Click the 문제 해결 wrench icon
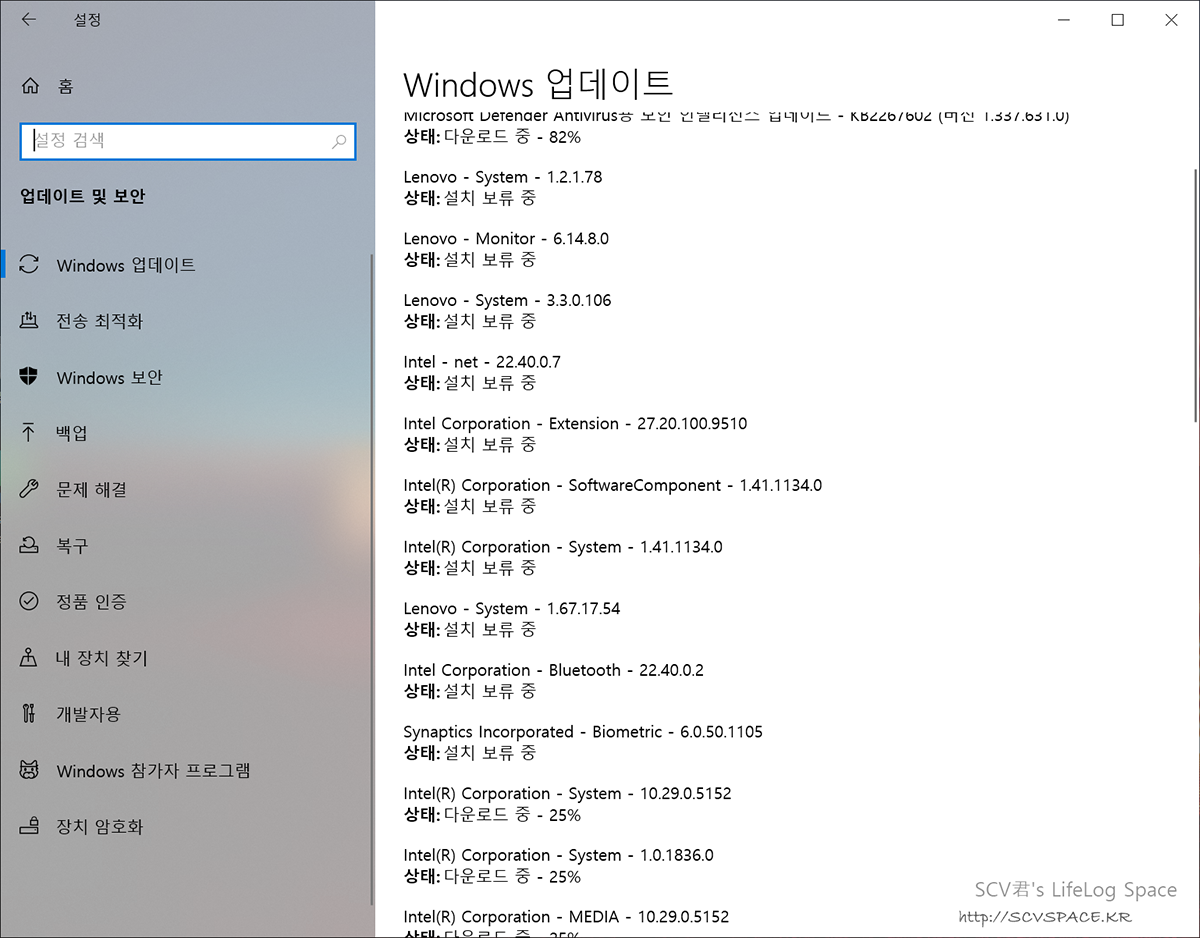Screen dimensions: 1200x938 click(x=30, y=489)
